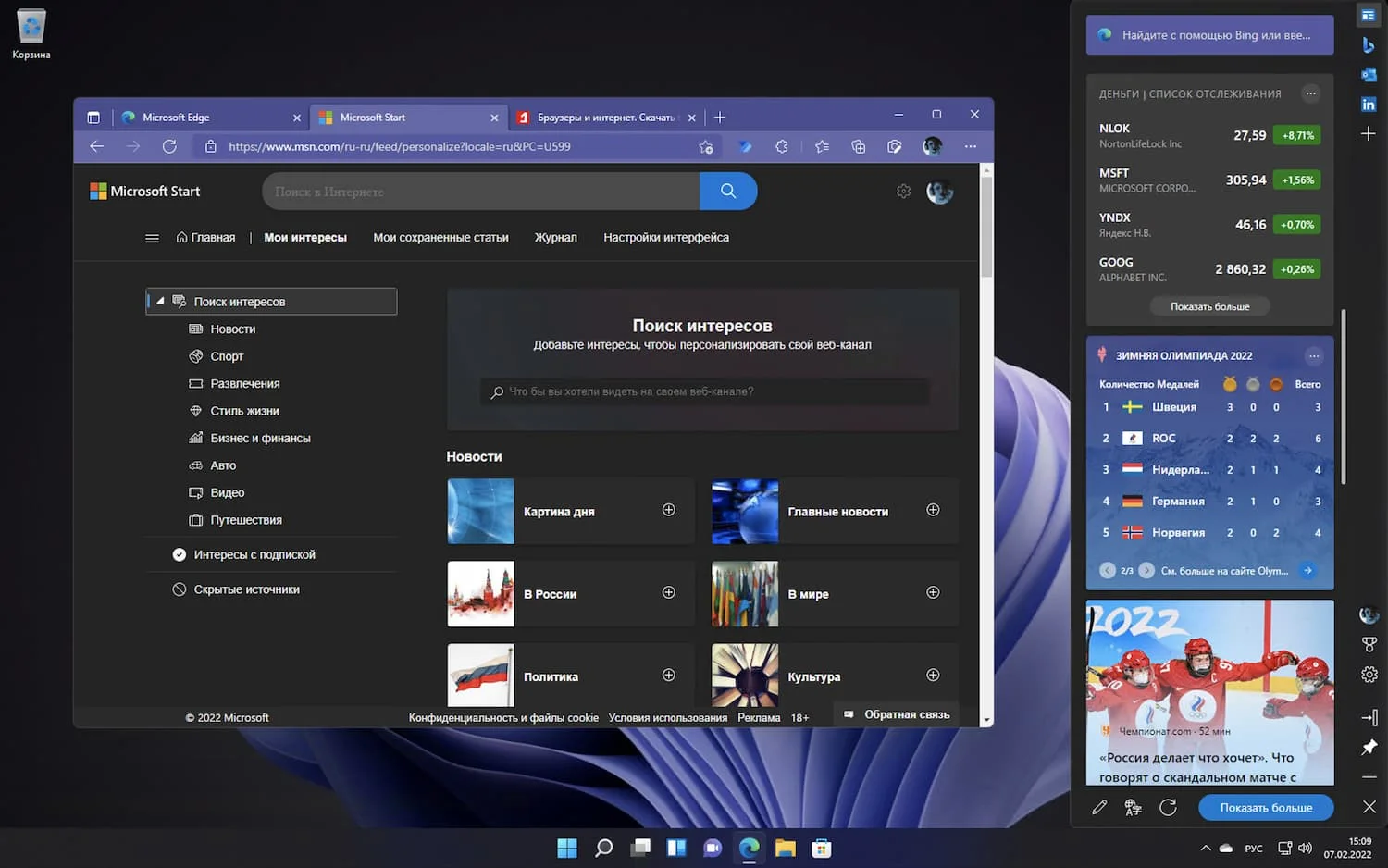Click the interests search input field
The height and width of the screenshot is (868, 1388).
703,391
